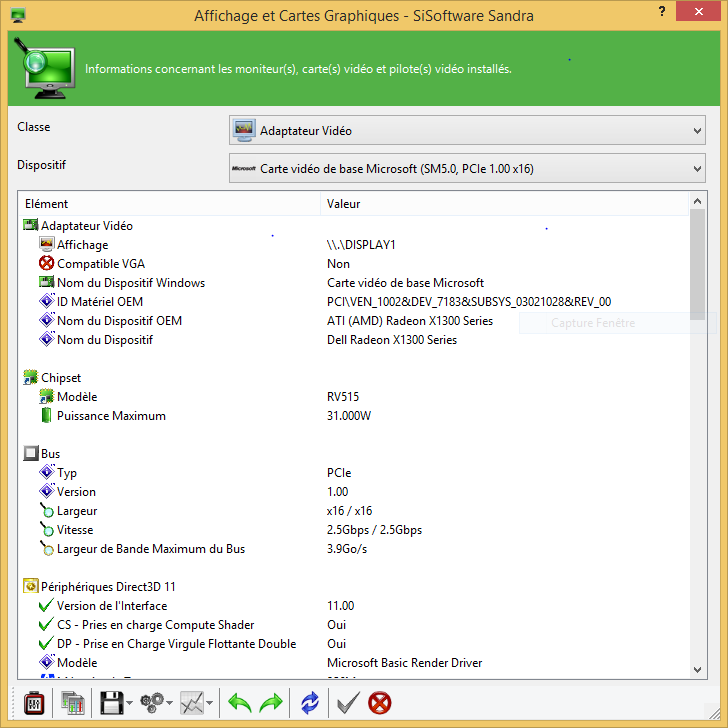Click the ATI (AMD) Radeon X1300 Series value
Screen dimensions: 728x728
click(x=410, y=321)
